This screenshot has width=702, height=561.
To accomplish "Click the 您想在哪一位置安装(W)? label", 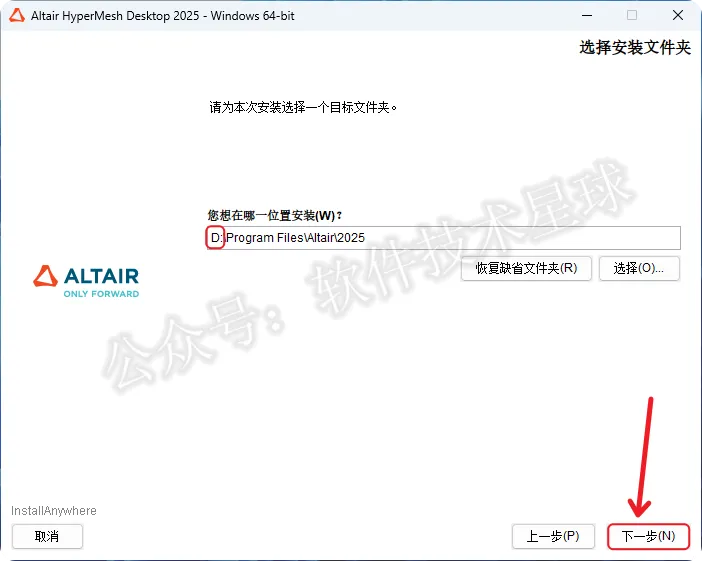I will [274, 215].
